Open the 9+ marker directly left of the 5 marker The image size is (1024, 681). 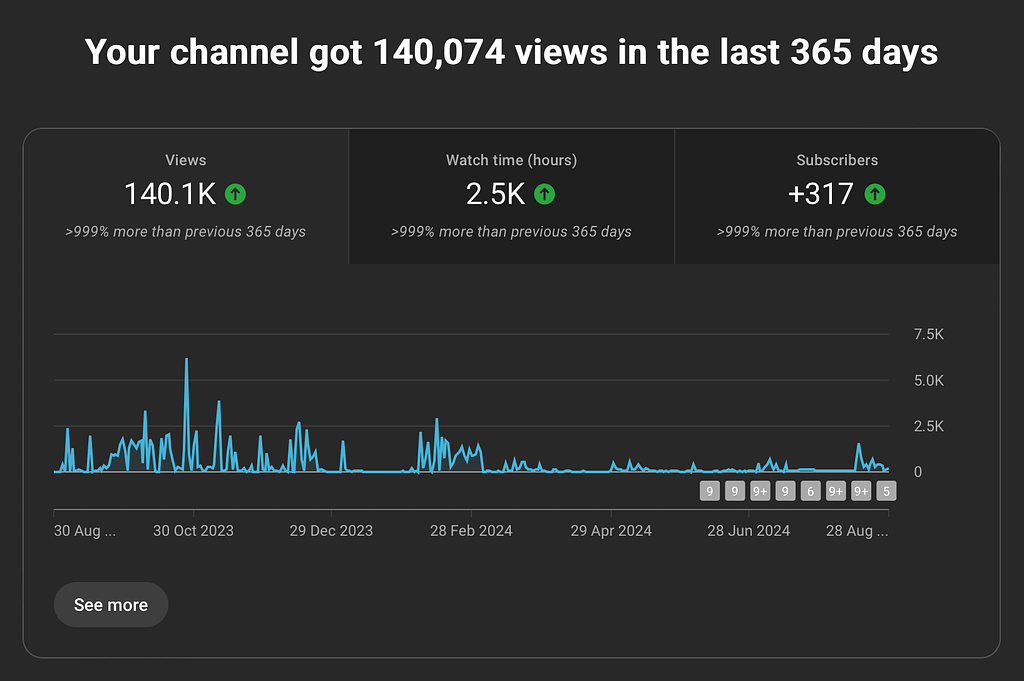point(861,491)
